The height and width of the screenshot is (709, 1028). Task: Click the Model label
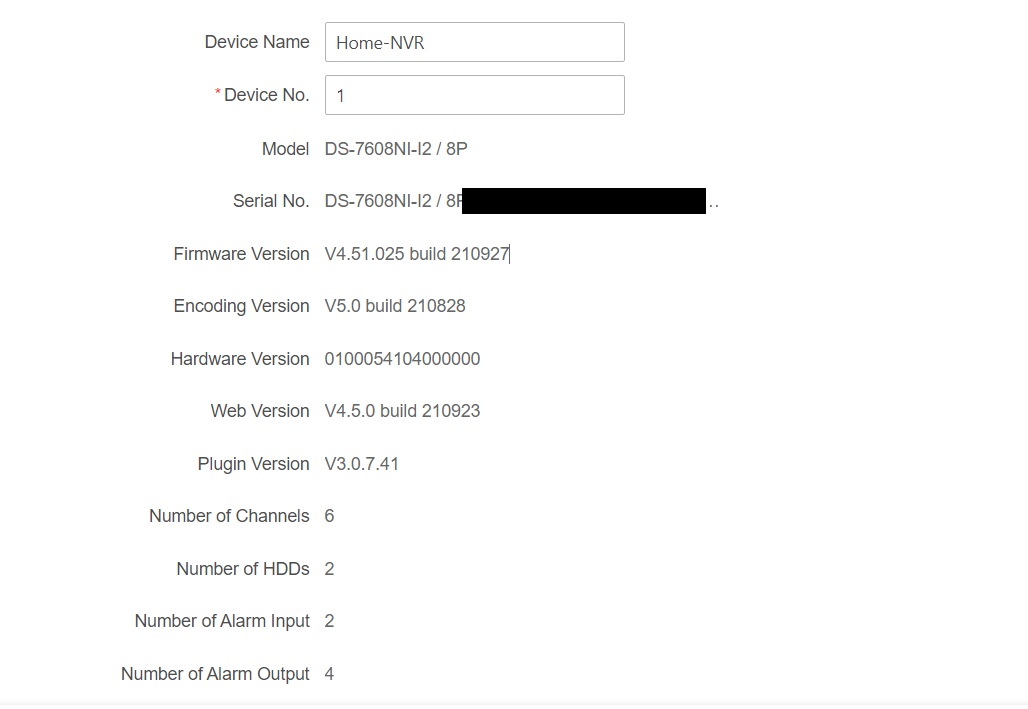point(285,149)
